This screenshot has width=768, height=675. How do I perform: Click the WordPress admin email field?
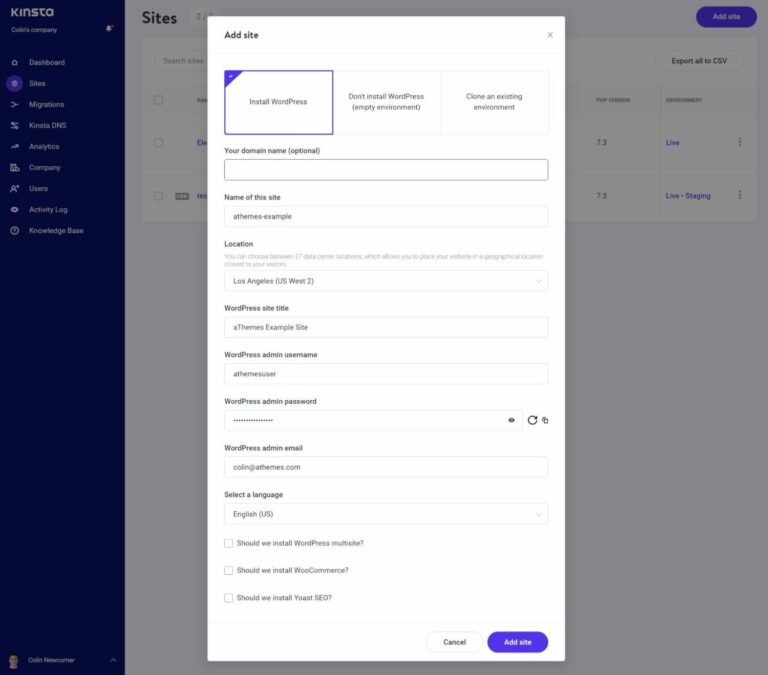tap(386, 467)
